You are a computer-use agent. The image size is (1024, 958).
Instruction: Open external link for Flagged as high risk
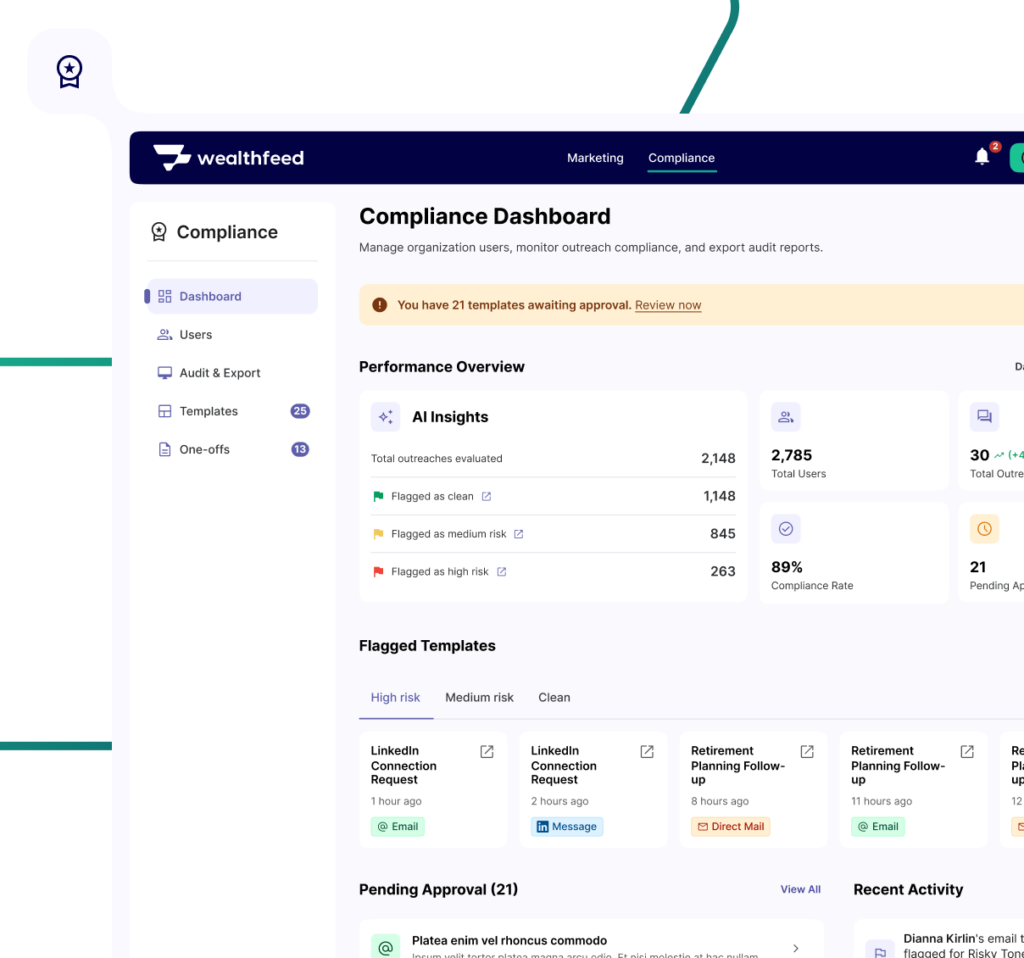(x=501, y=572)
